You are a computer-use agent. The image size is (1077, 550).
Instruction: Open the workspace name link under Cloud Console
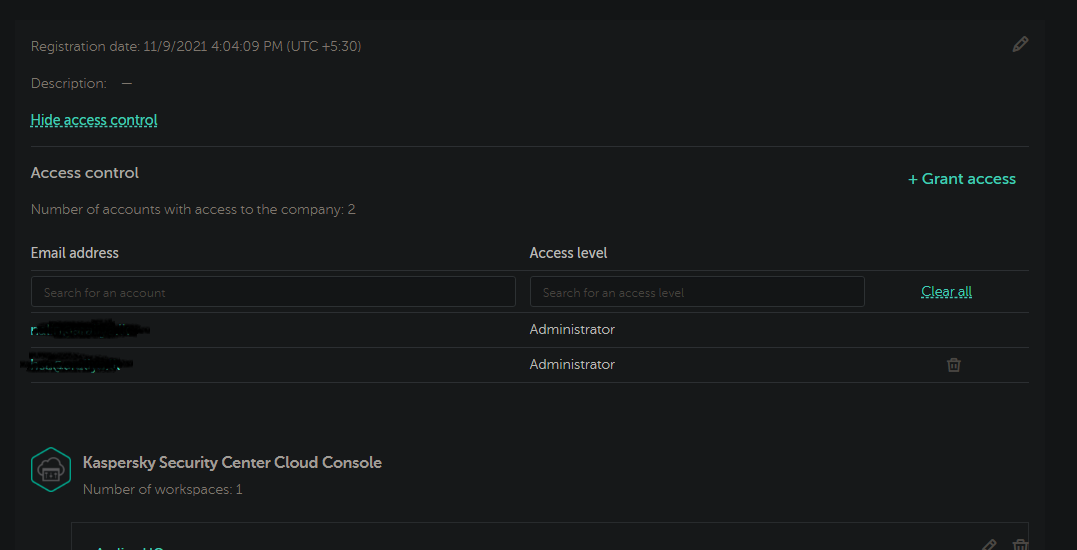(128, 547)
